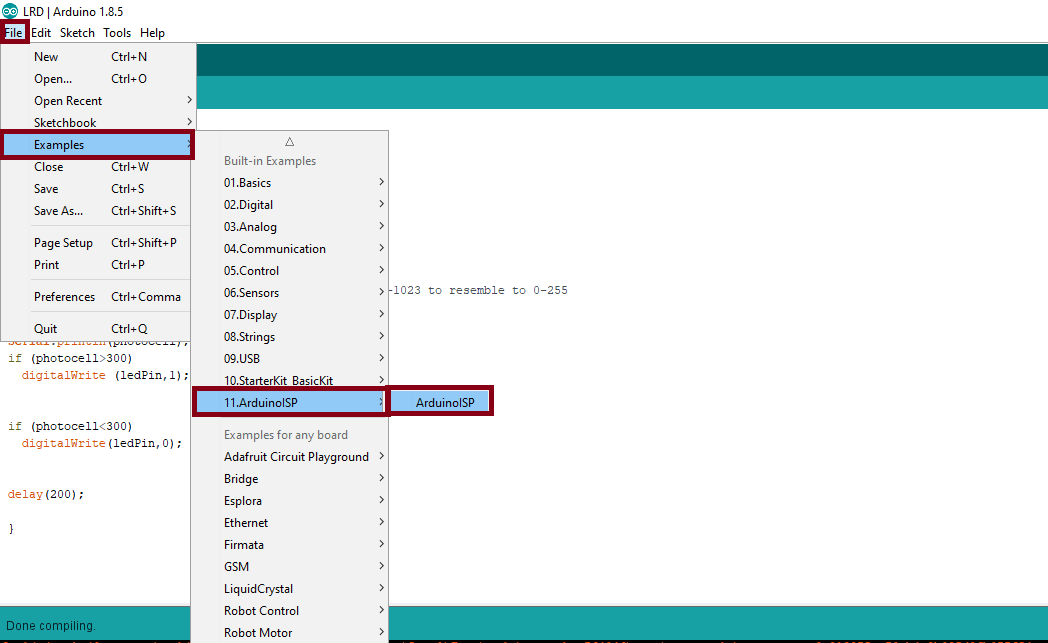
Task: Select the Examples menu entry
Action: point(98,145)
